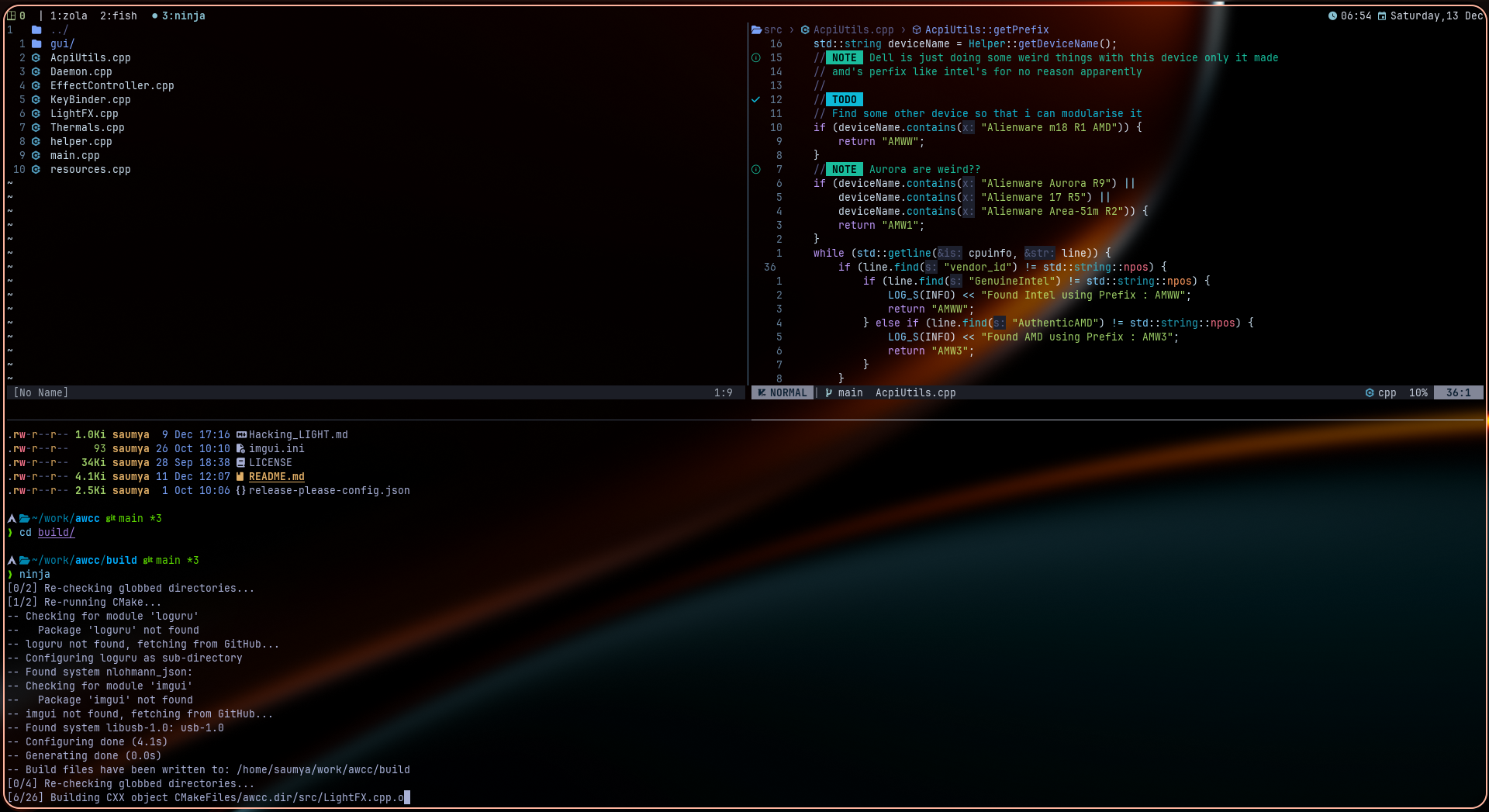
Task: Click AcpiUtils.cpp filename in the statusline
Action: [x=916, y=392]
